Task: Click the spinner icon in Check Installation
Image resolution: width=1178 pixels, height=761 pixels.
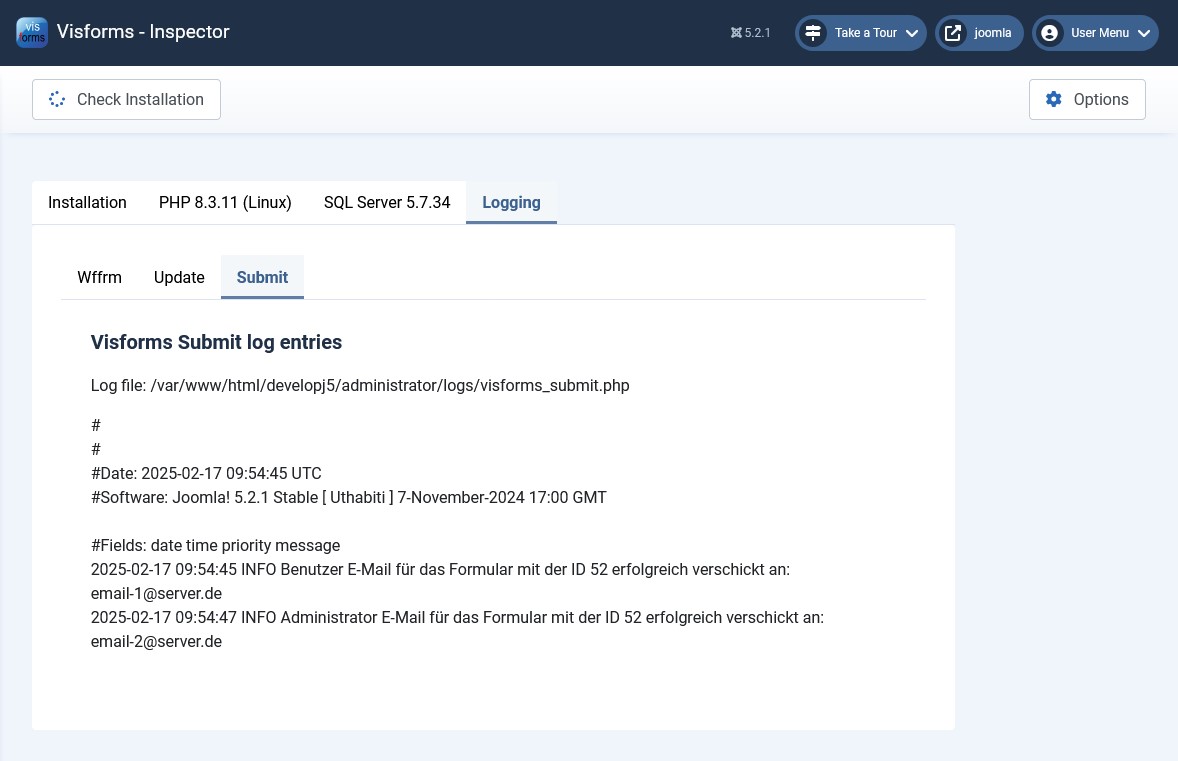Action: pos(57,99)
